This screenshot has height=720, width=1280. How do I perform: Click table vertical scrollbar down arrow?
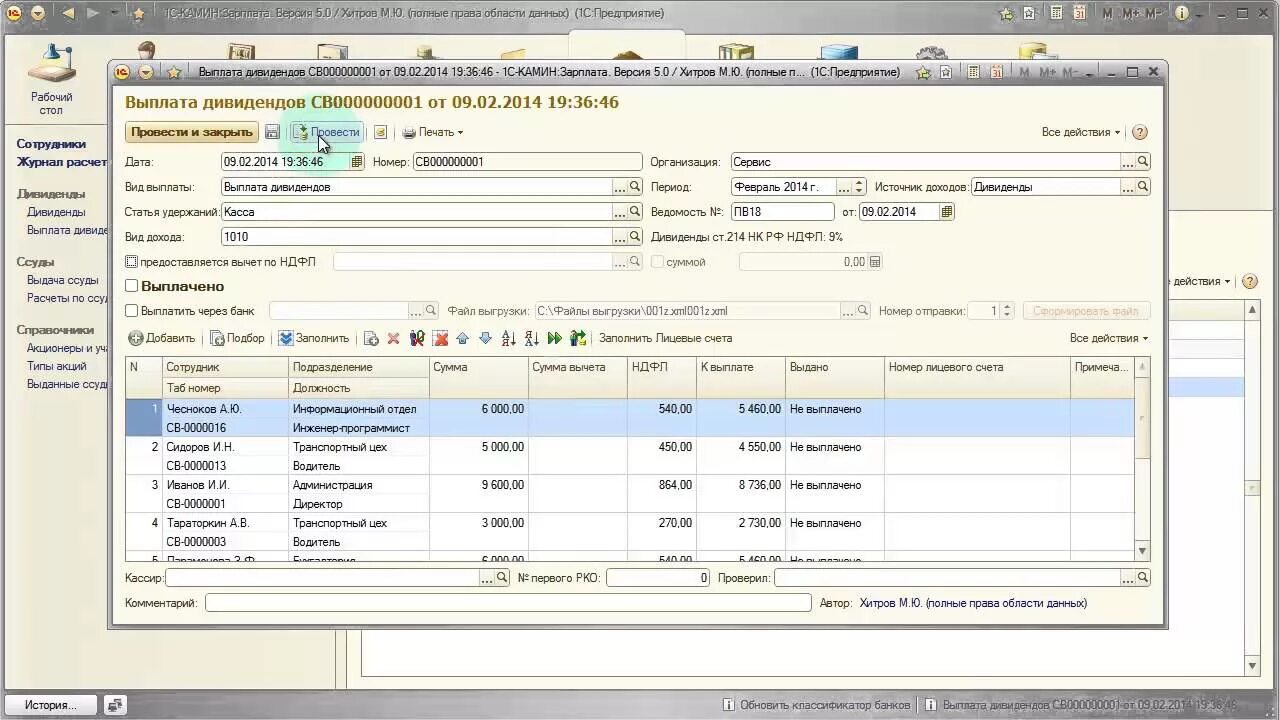(1143, 551)
